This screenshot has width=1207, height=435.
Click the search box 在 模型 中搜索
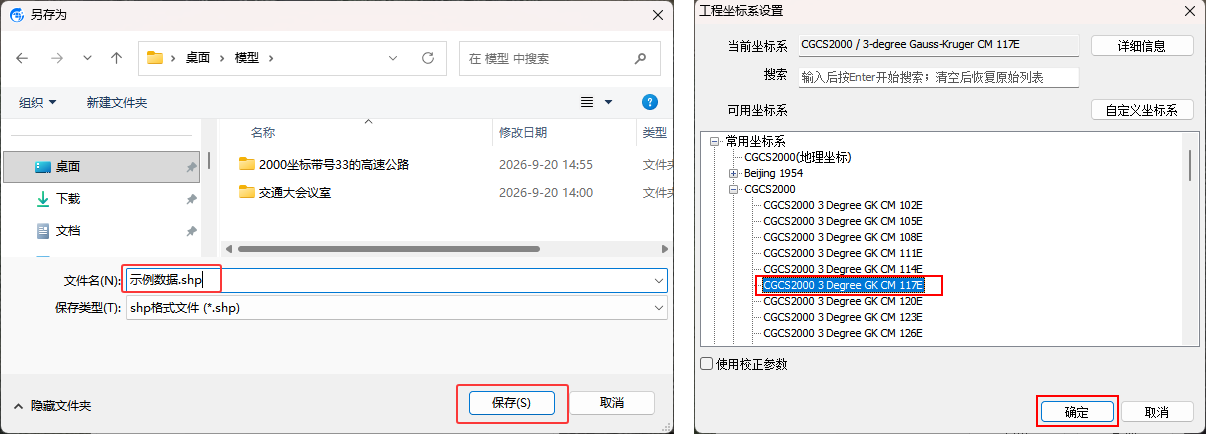559,58
